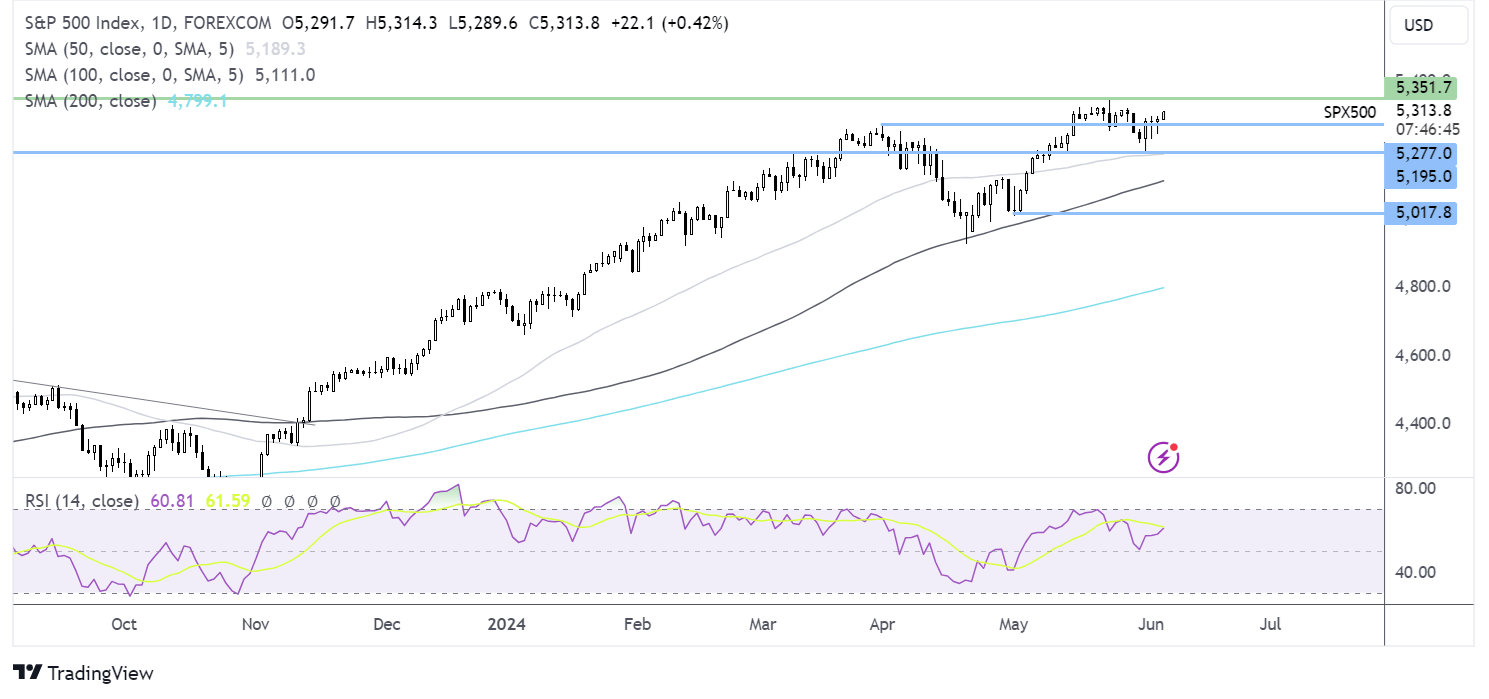This screenshot has height=699, width=1489.
Task: Click the 4,400.0 price axis value
Action: pyautogui.click(x=1423, y=423)
